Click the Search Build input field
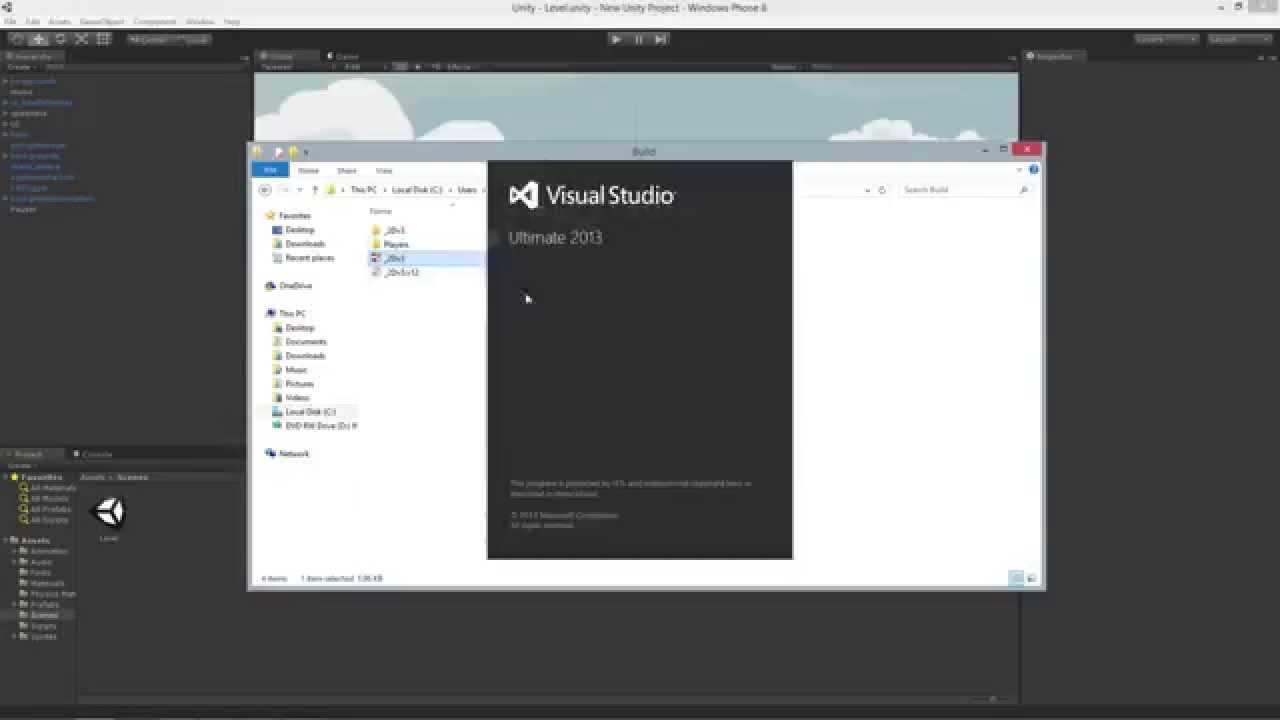The height and width of the screenshot is (720, 1280). click(964, 190)
